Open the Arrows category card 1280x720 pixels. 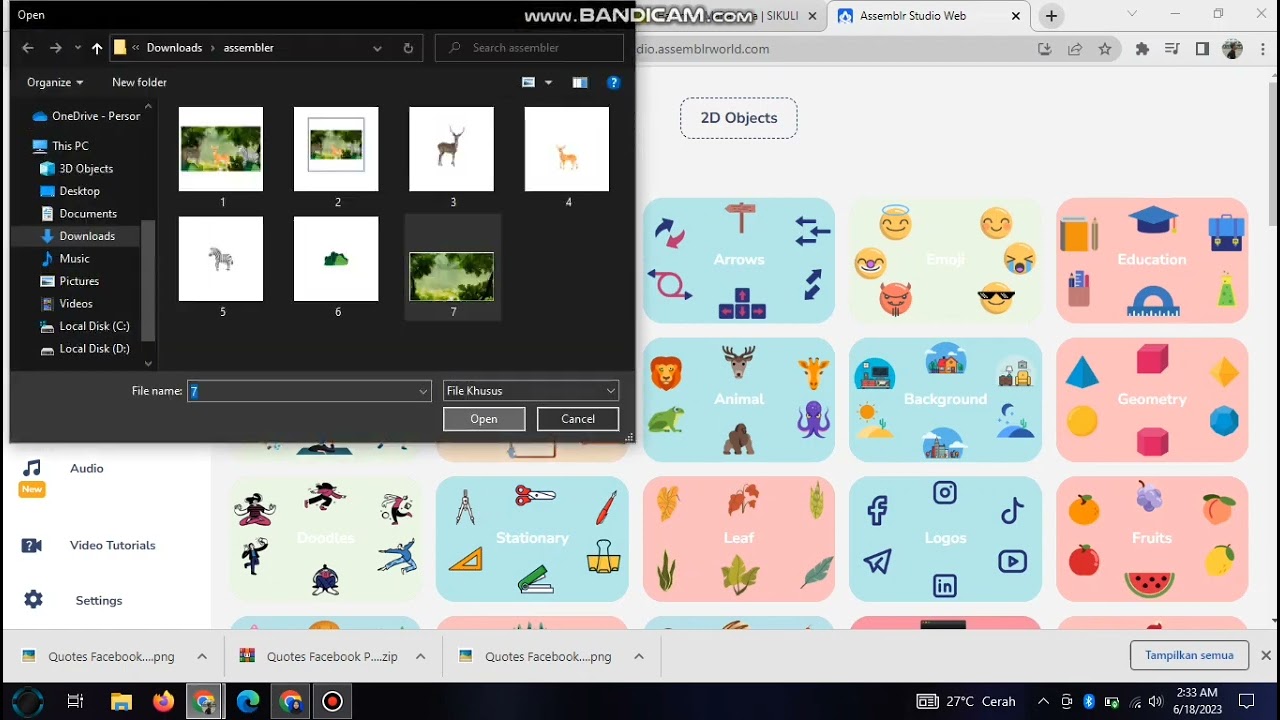pos(738,260)
